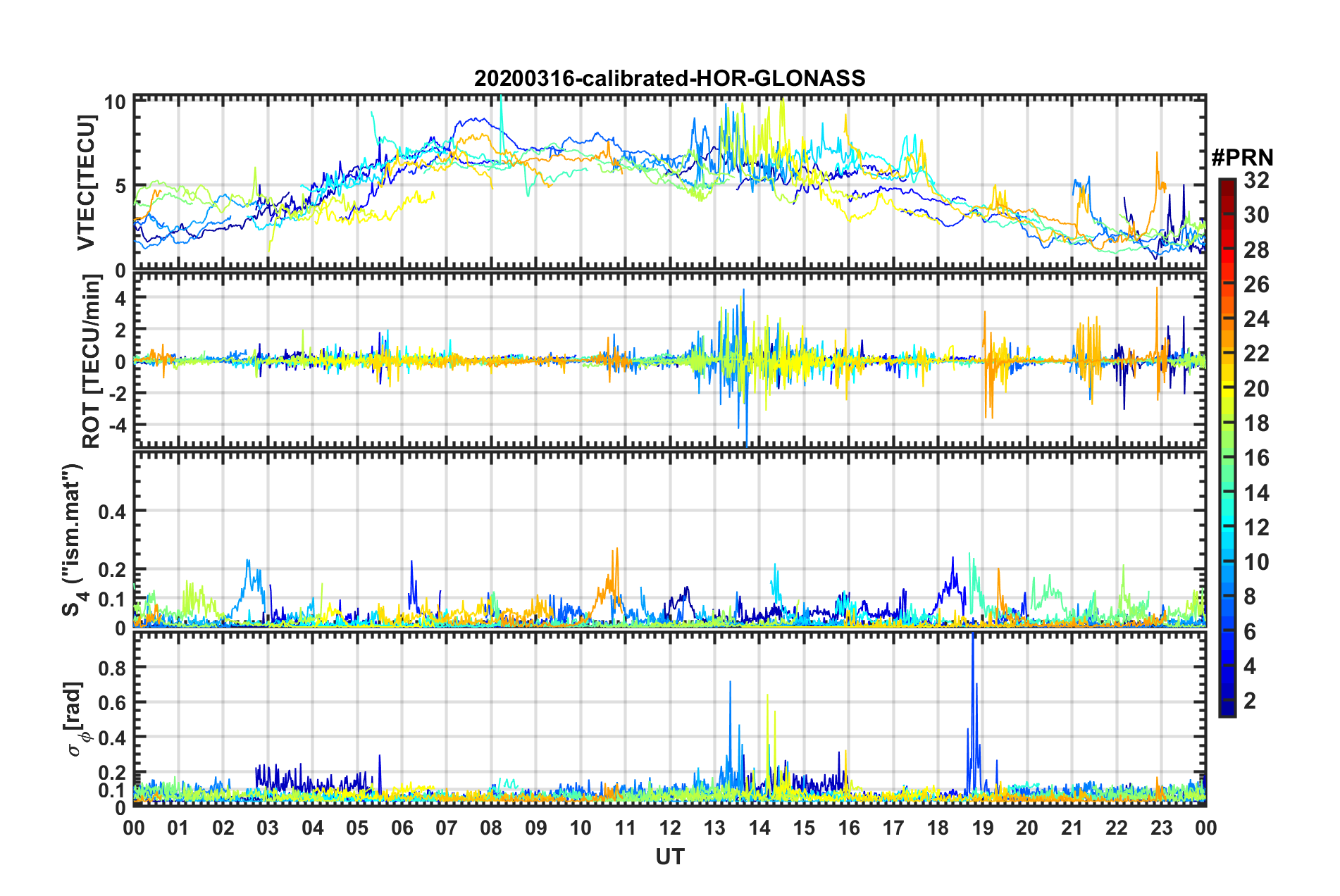Click colorbar tick label 26
Viewport: 1340px width, 896px height.
(1256, 285)
